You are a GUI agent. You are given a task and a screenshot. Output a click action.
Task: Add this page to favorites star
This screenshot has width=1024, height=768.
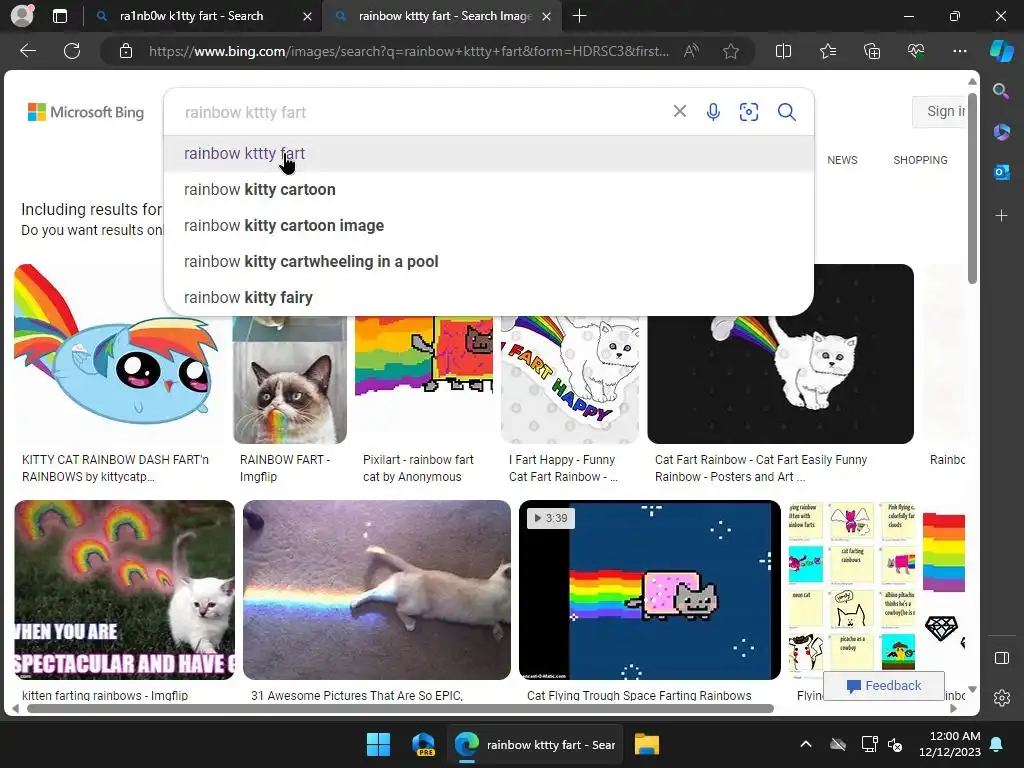click(x=731, y=51)
